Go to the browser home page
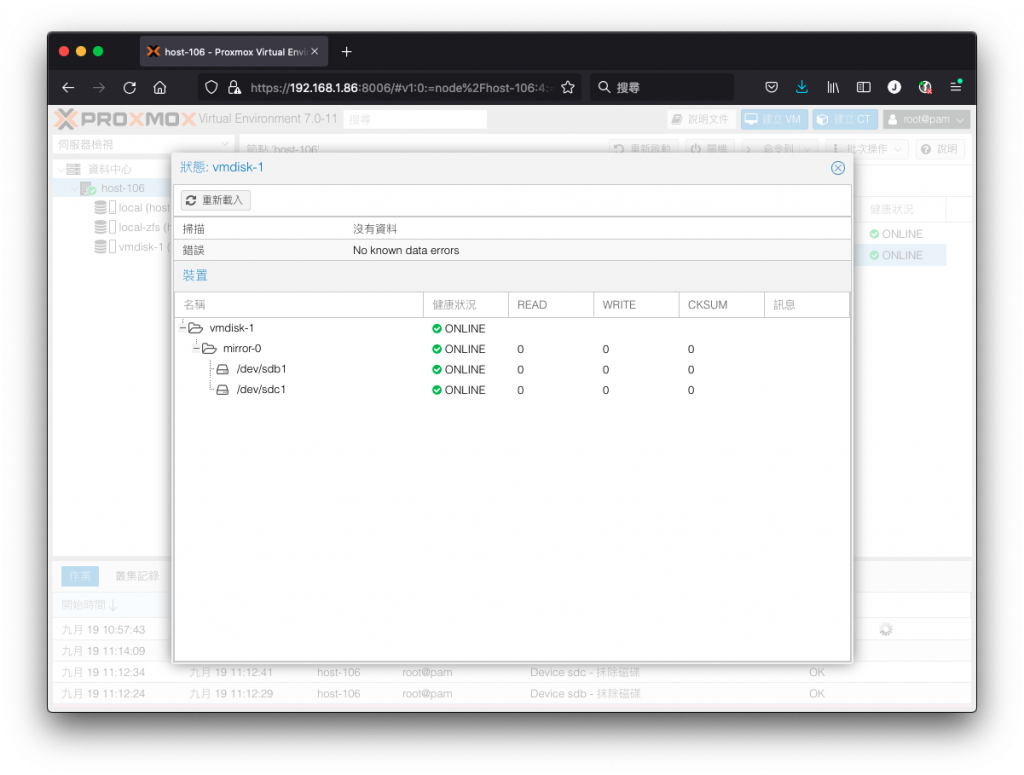 coord(160,87)
